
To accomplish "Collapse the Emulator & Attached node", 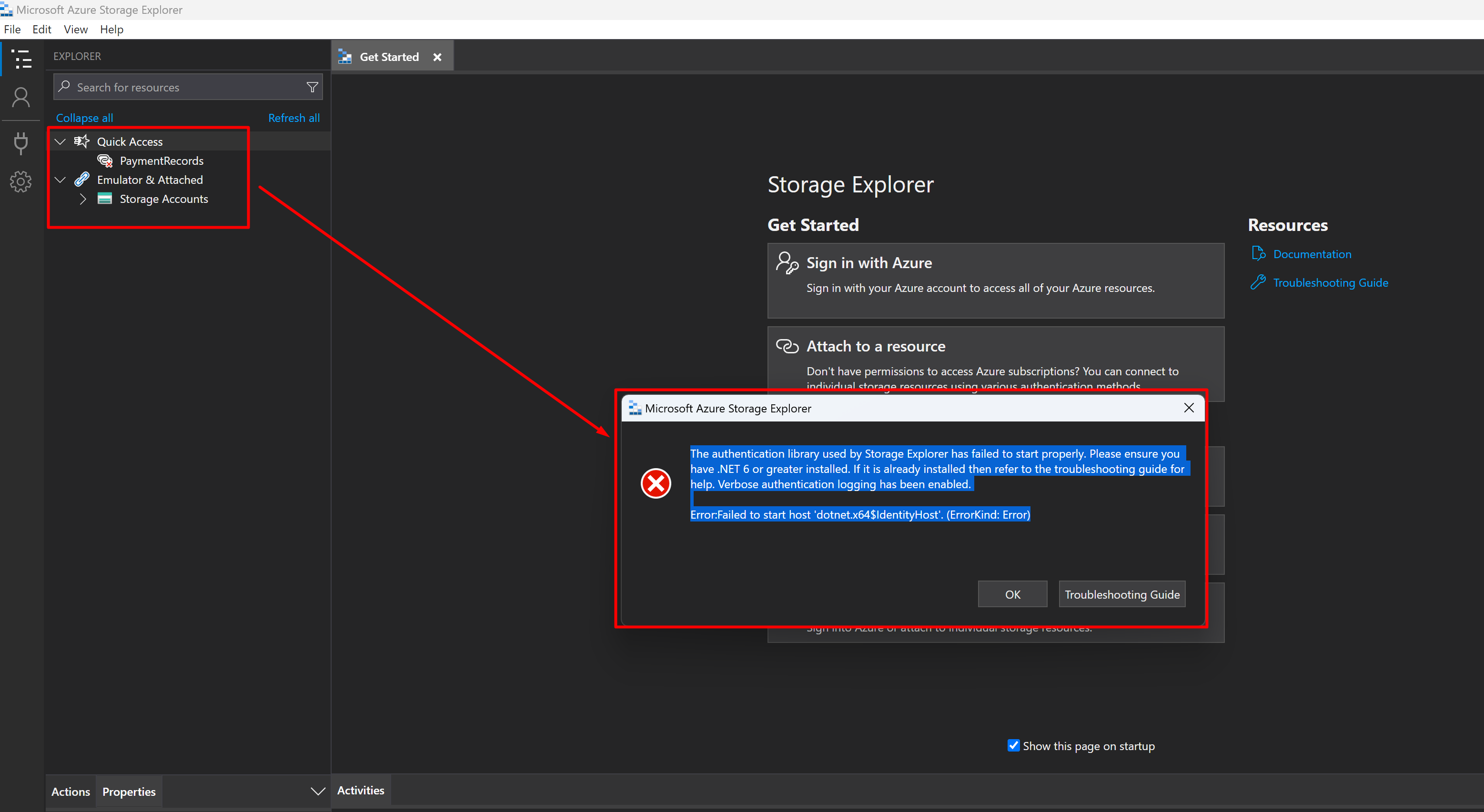I will (61, 180).
